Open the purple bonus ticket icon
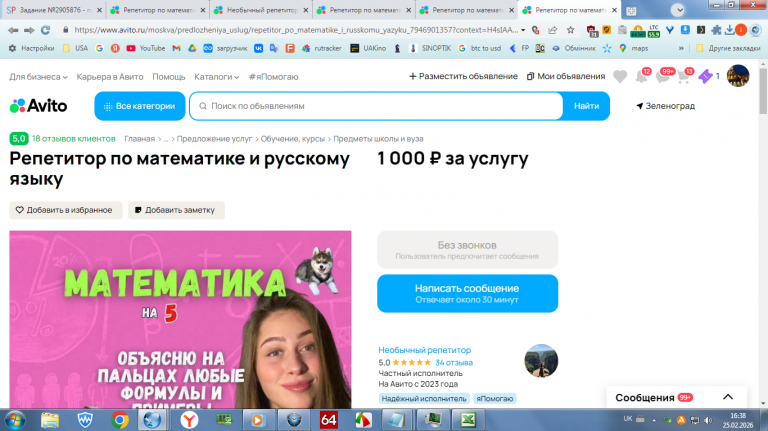This screenshot has height=431, width=768. tap(705, 76)
